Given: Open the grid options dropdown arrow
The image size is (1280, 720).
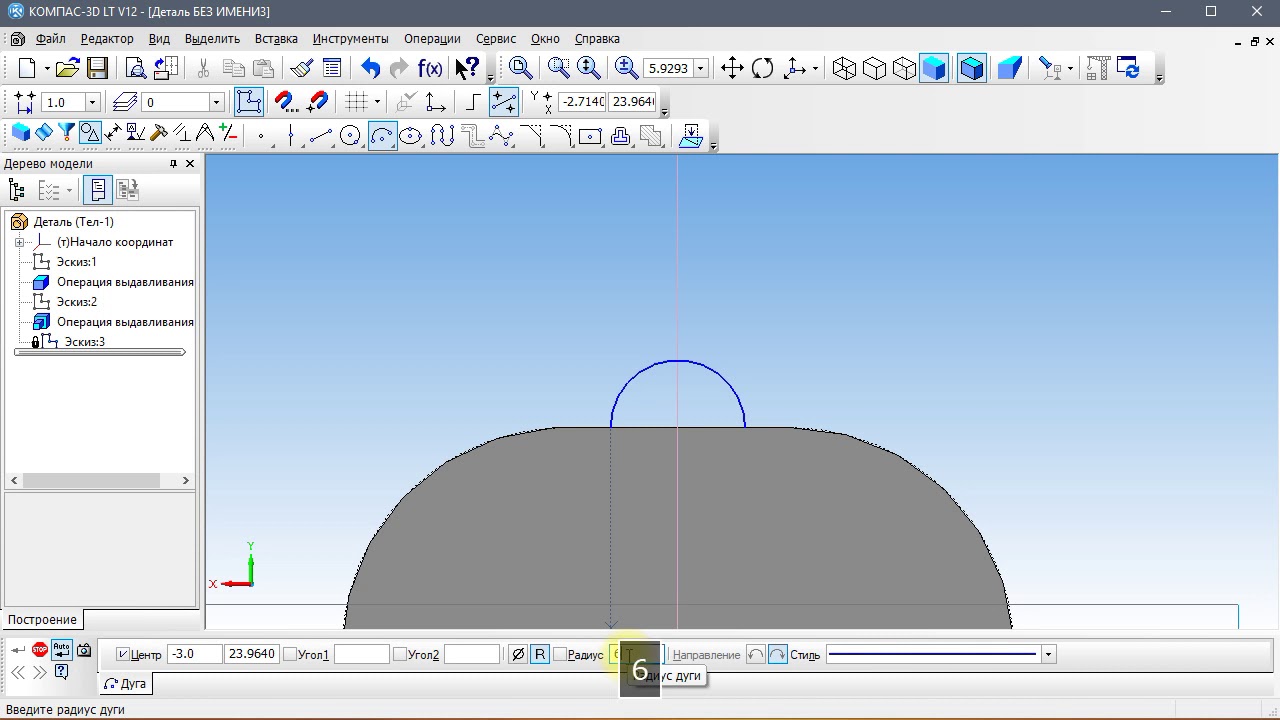Looking at the screenshot, I should pos(377,102).
